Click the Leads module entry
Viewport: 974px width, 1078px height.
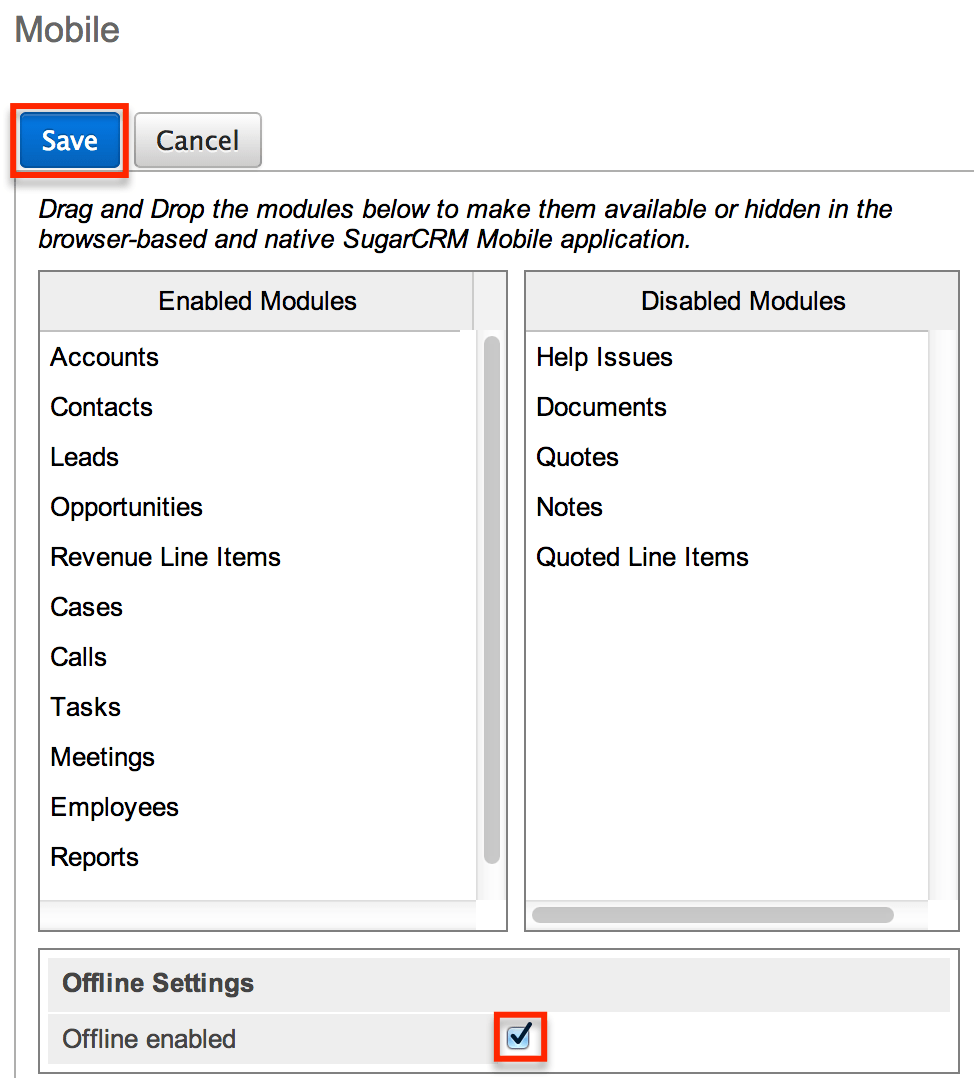(x=85, y=457)
